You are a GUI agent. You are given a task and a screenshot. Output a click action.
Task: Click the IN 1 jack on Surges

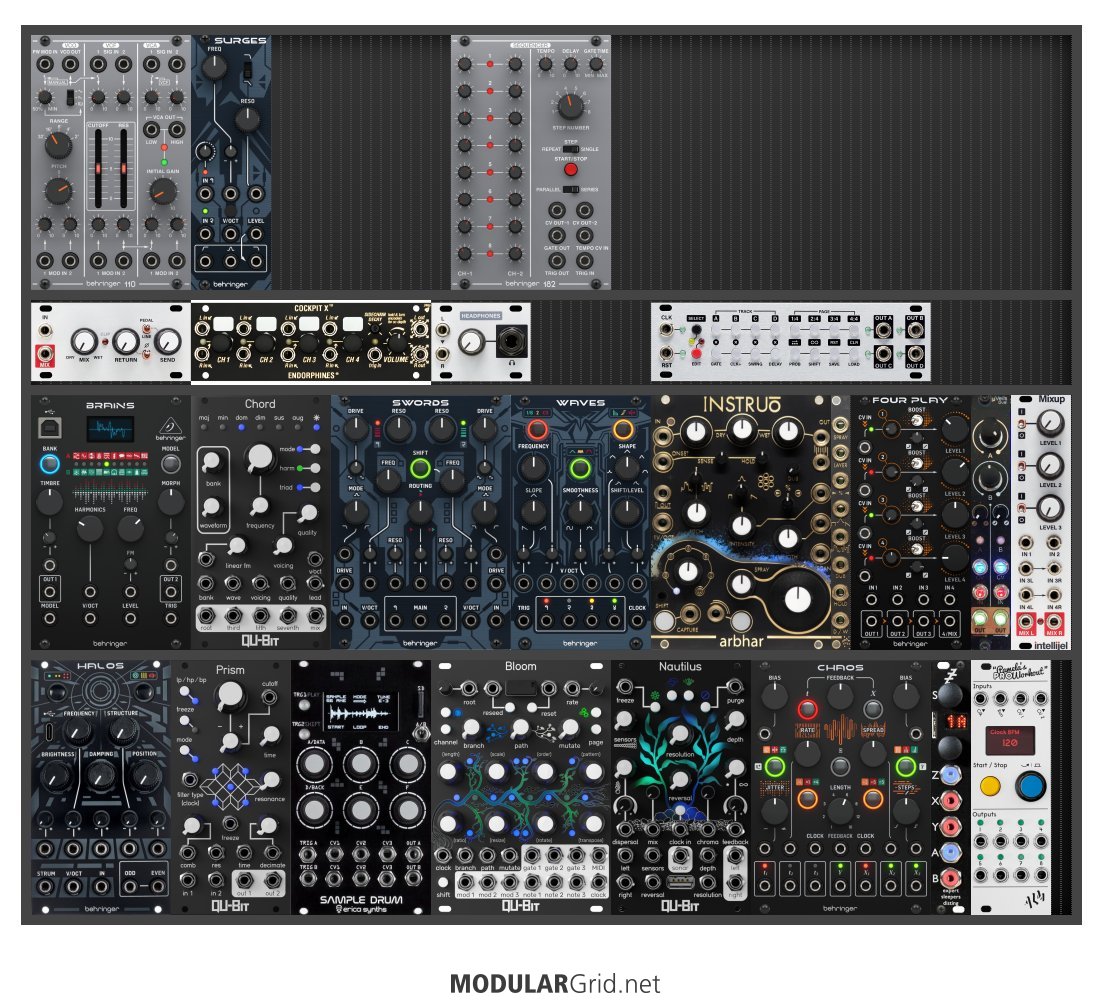206,194
